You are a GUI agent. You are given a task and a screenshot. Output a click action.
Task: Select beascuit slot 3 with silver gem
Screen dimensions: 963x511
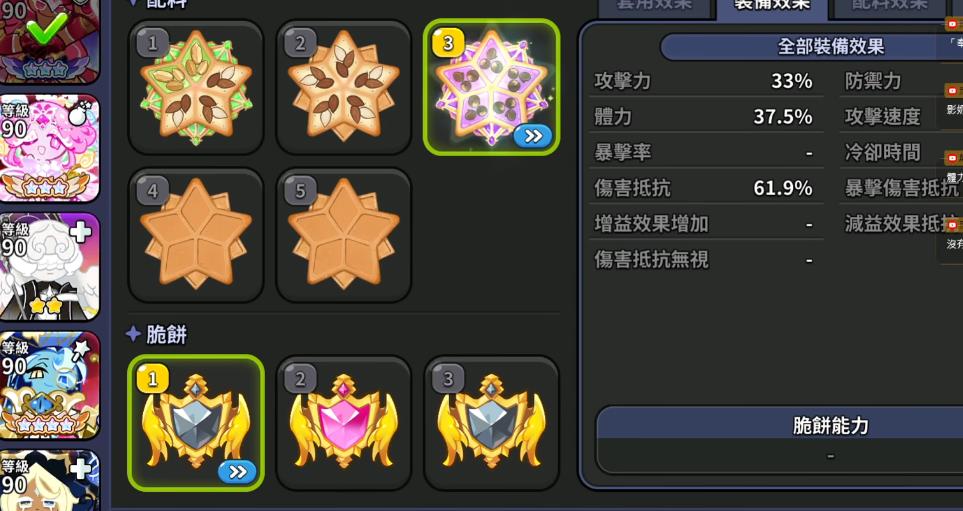pyautogui.click(x=491, y=423)
